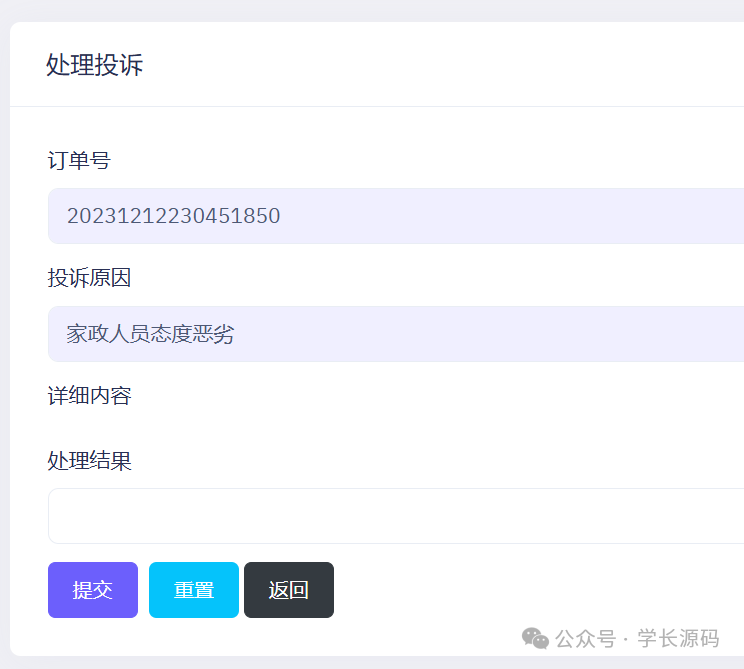Viewport: 744px width, 669px height.
Task: Click the 投诉原因 label
Action: click(89, 278)
